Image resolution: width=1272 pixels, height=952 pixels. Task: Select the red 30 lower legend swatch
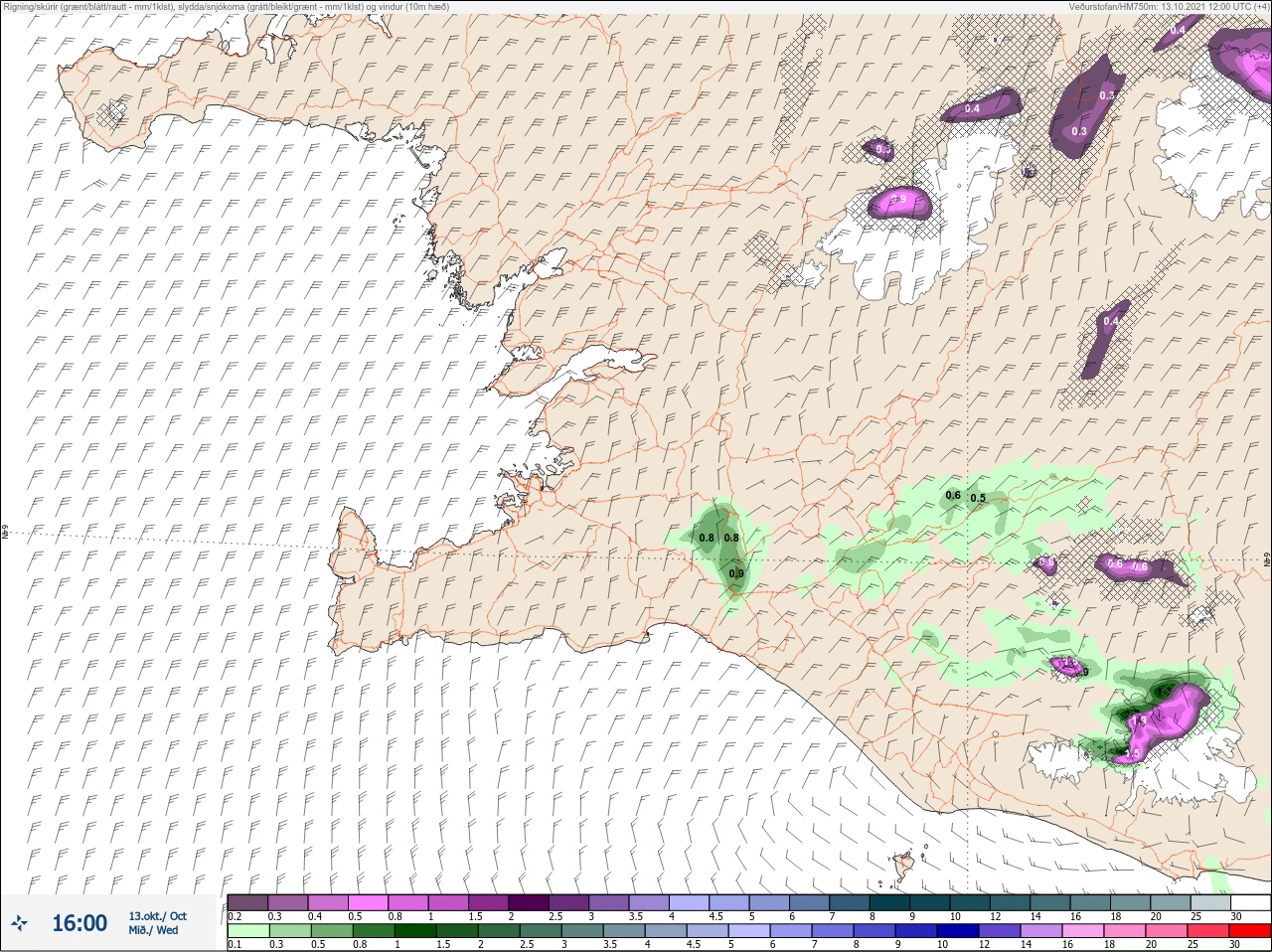pos(1250,931)
